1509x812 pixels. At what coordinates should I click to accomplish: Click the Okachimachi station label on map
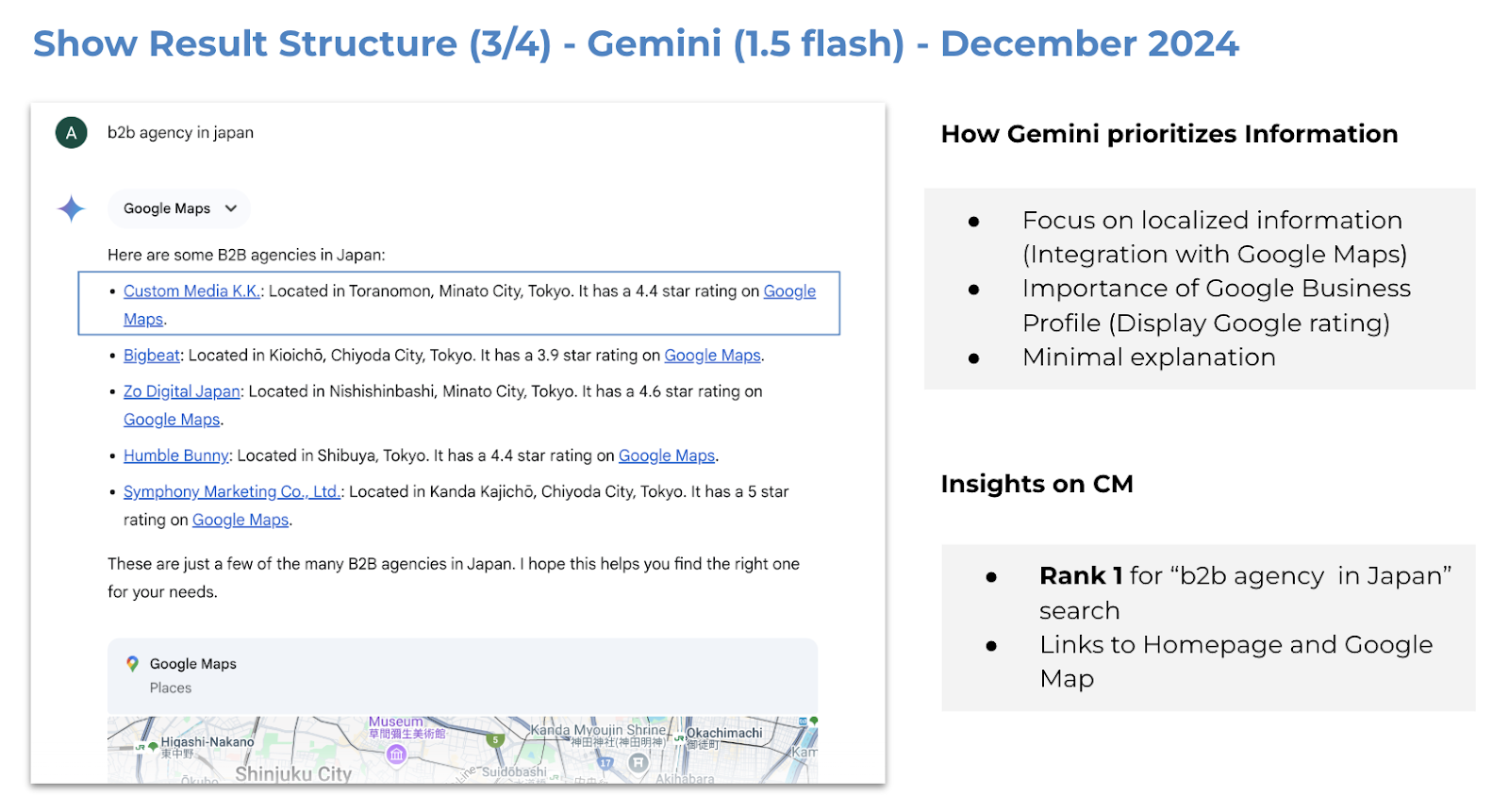(724, 733)
